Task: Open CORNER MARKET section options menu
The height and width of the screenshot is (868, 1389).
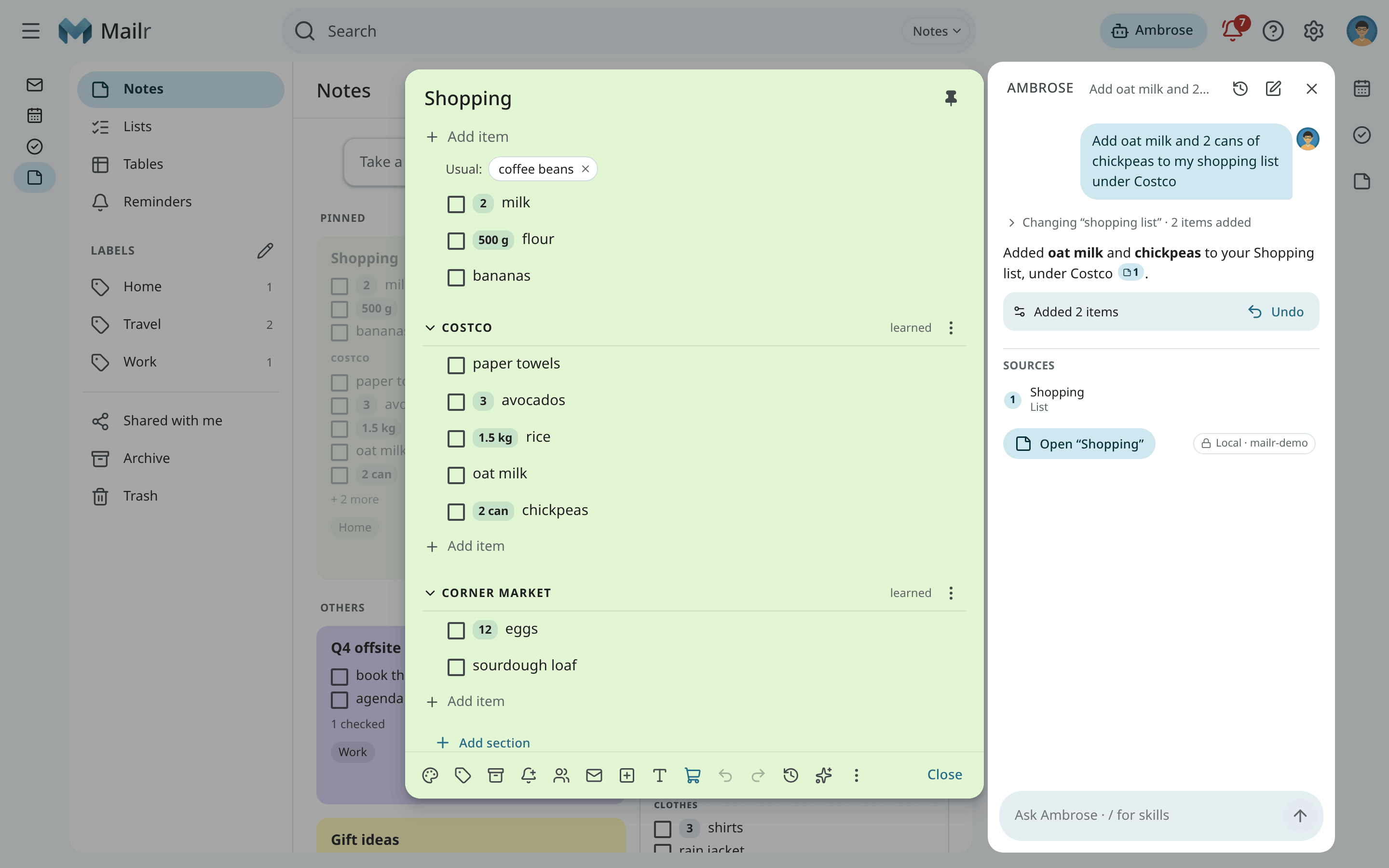Action: 951,593
